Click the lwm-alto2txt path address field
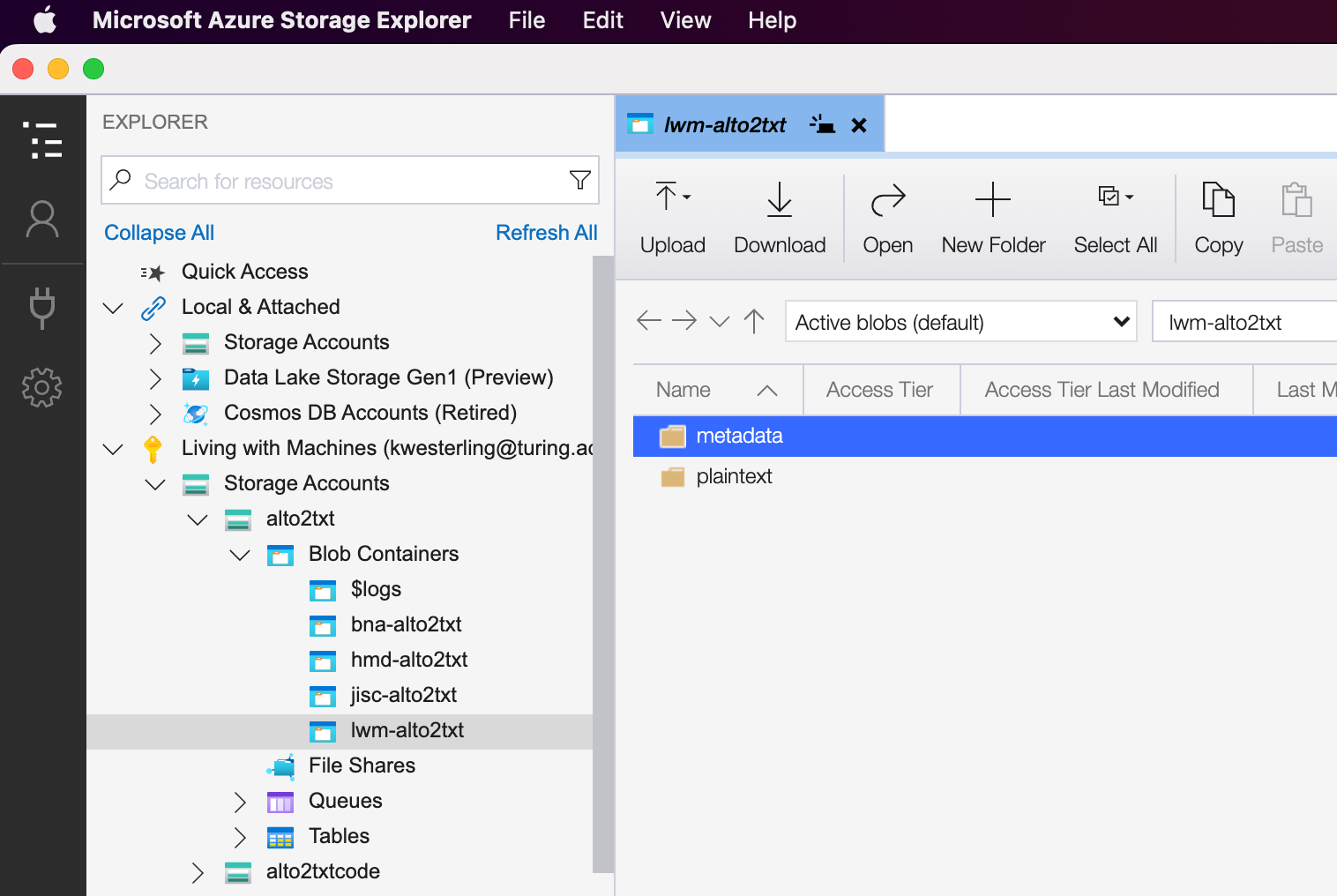Viewport: 1337px width, 896px height. click(1244, 321)
